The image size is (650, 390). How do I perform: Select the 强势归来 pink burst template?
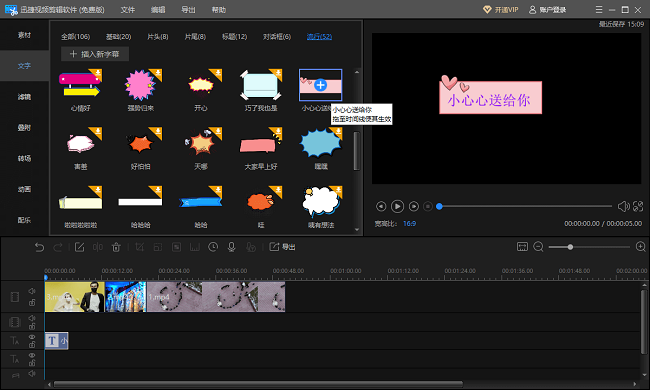click(x=141, y=85)
